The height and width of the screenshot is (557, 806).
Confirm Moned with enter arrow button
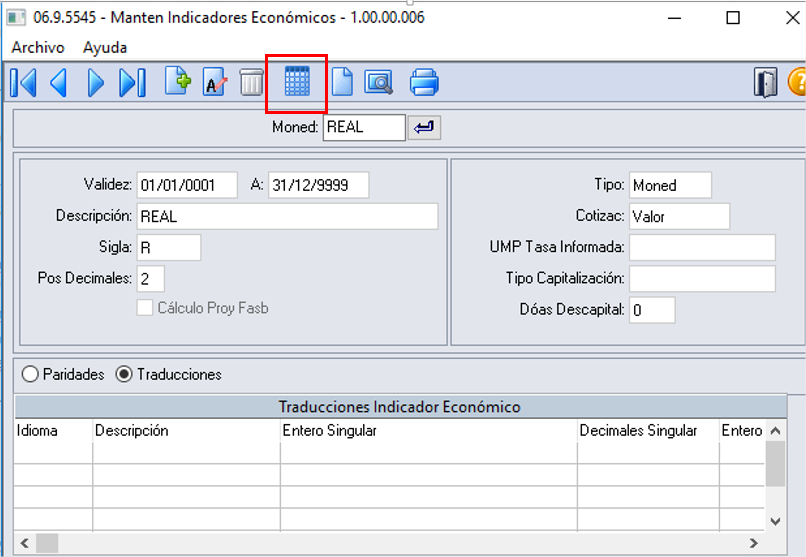pyautogui.click(x=424, y=127)
